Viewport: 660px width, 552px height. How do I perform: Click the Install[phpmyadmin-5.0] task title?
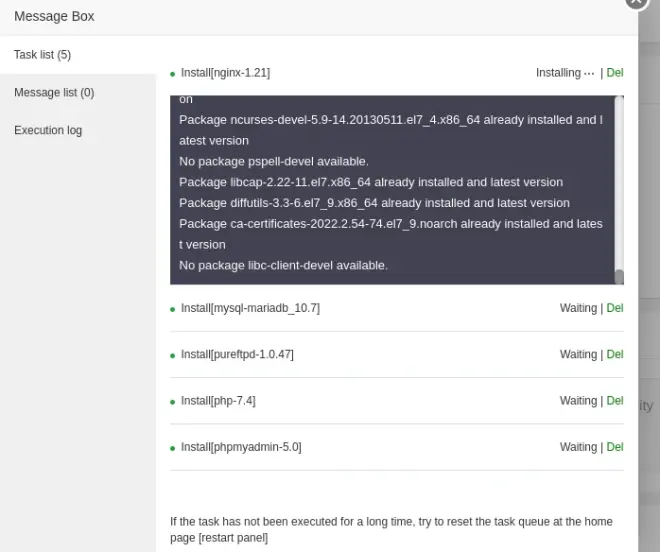241,447
